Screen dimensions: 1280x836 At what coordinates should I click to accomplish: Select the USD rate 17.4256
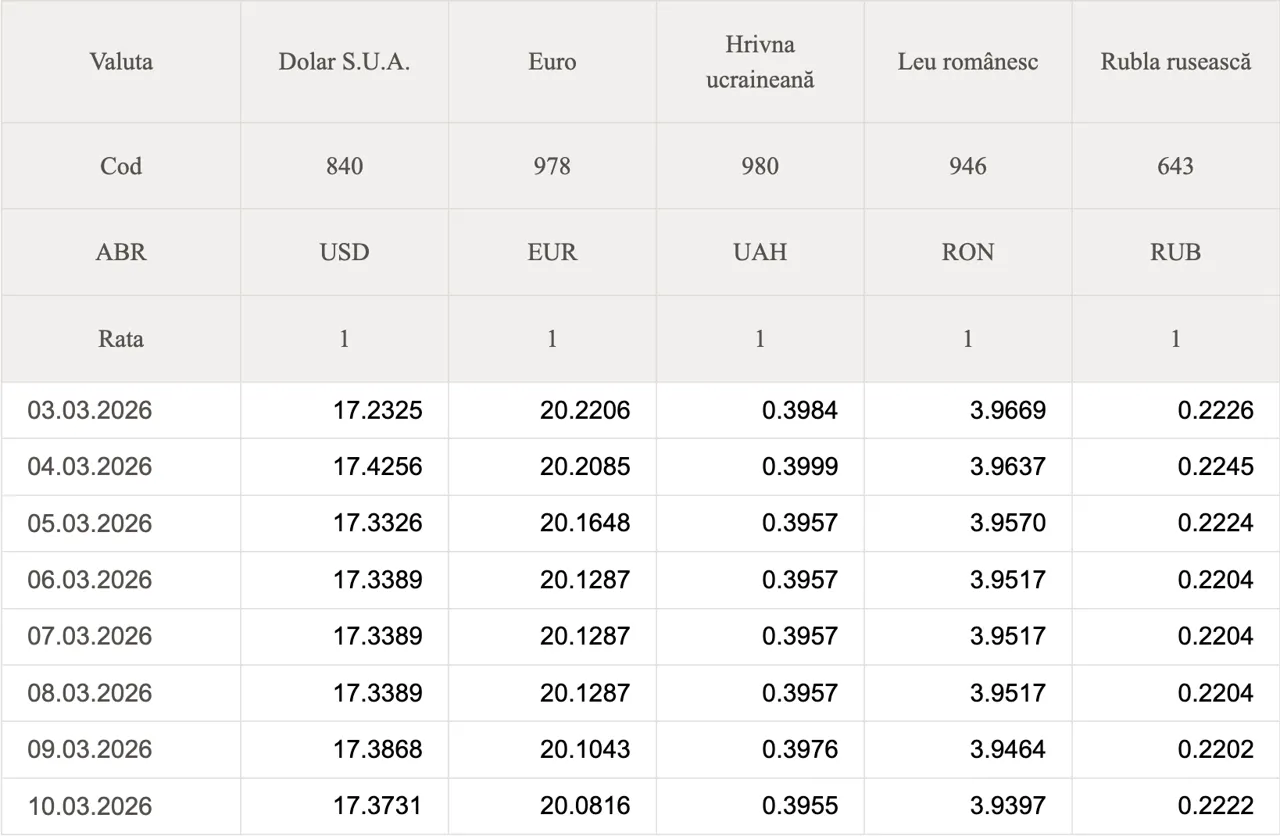[377, 467]
